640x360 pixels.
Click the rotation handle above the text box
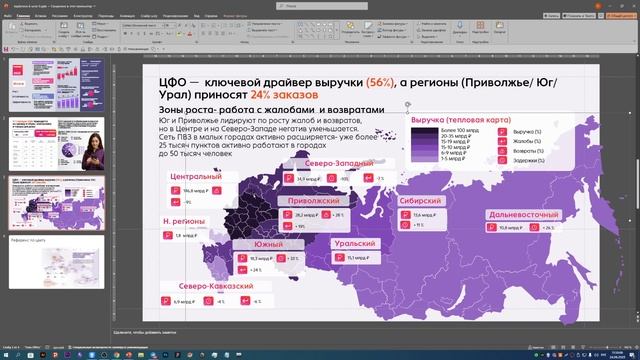[407, 105]
